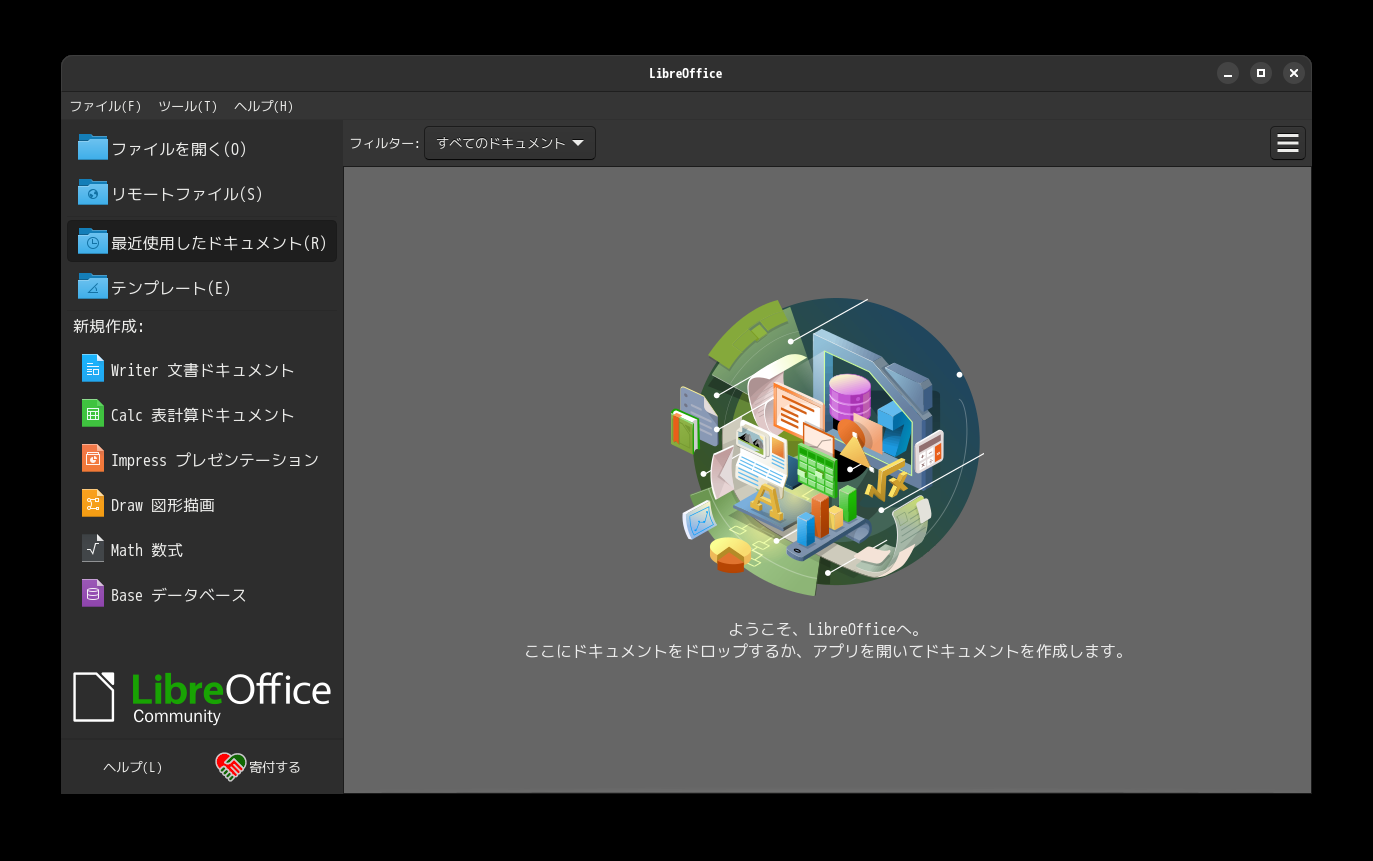1373x861 pixels.
Task: Create a new Writer 文書ドキュメント
Action: (x=202, y=369)
